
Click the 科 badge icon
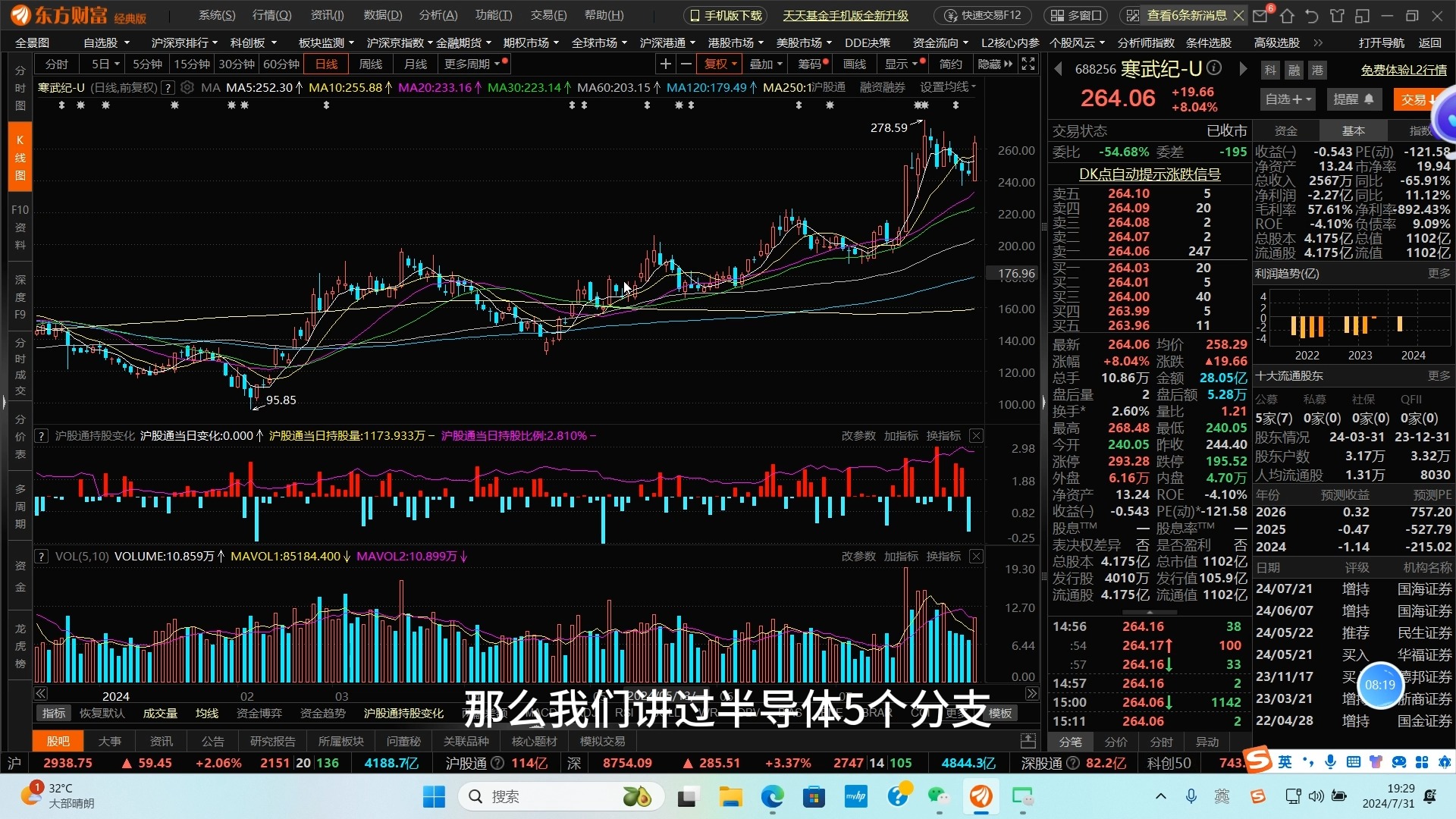pos(1270,71)
